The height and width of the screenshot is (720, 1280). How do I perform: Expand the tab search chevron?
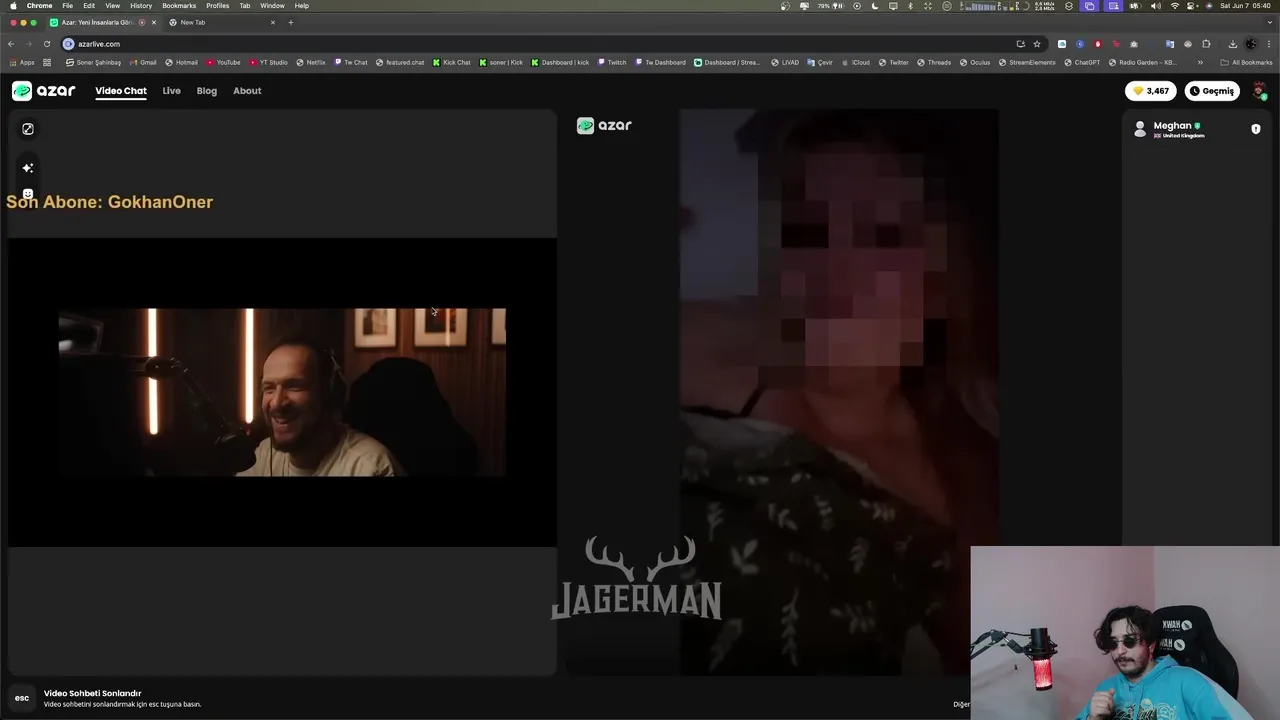[1269, 22]
